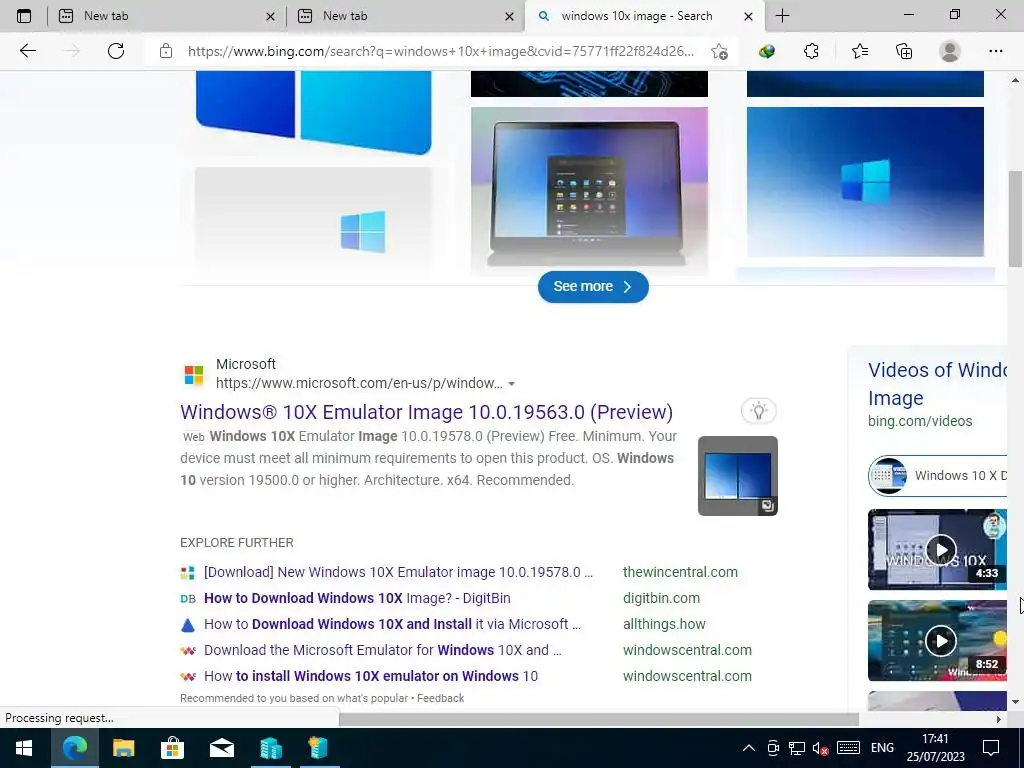1024x768 pixels.
Task: Click the address bar URL field
Action: point(441,51)
